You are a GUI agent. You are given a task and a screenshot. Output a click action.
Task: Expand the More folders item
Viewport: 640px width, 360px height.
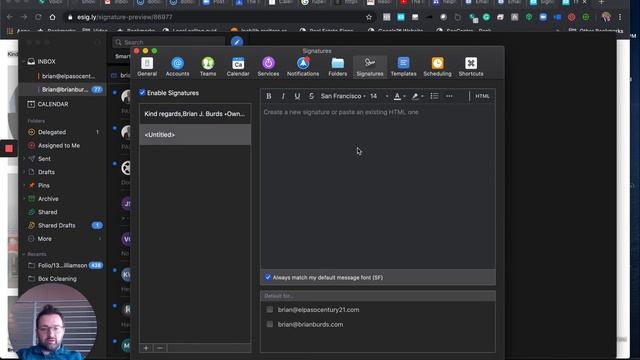click(44, 239)
